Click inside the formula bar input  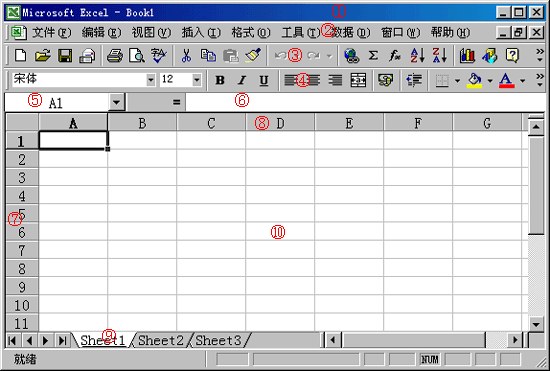click(x=365, y=102)
